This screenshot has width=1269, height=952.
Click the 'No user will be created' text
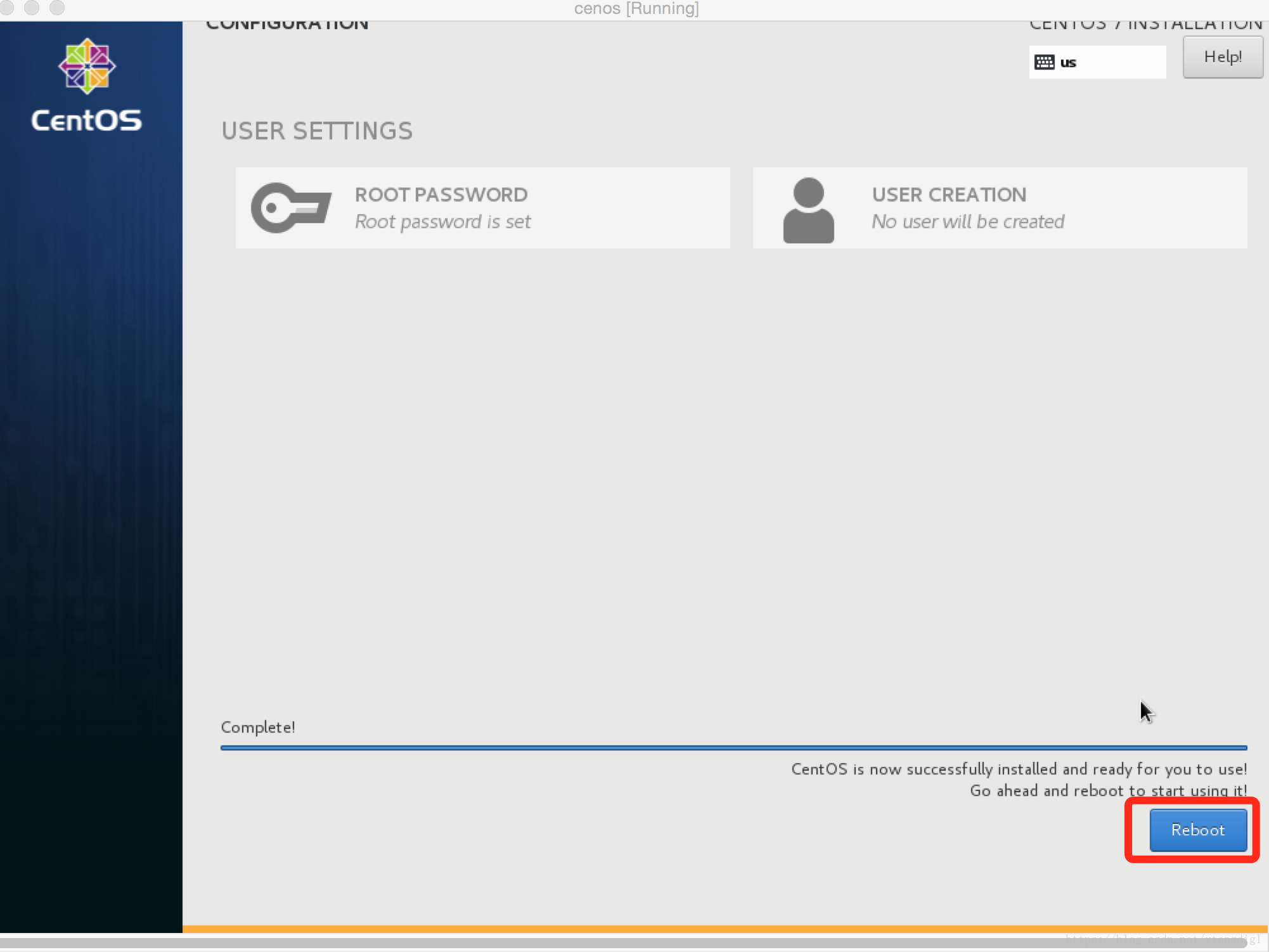point(968,222)
